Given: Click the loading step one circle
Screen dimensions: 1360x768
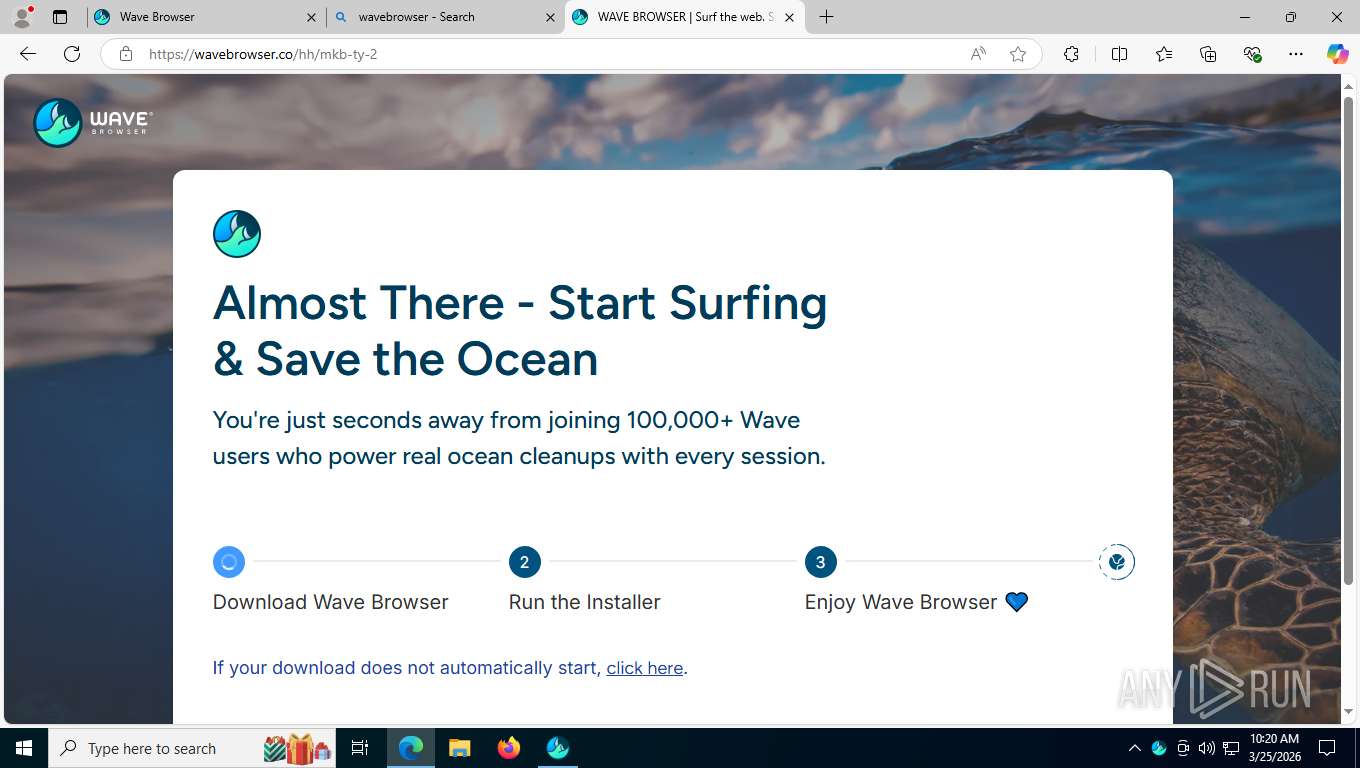Looking at the screenshot, I should 229,562.
